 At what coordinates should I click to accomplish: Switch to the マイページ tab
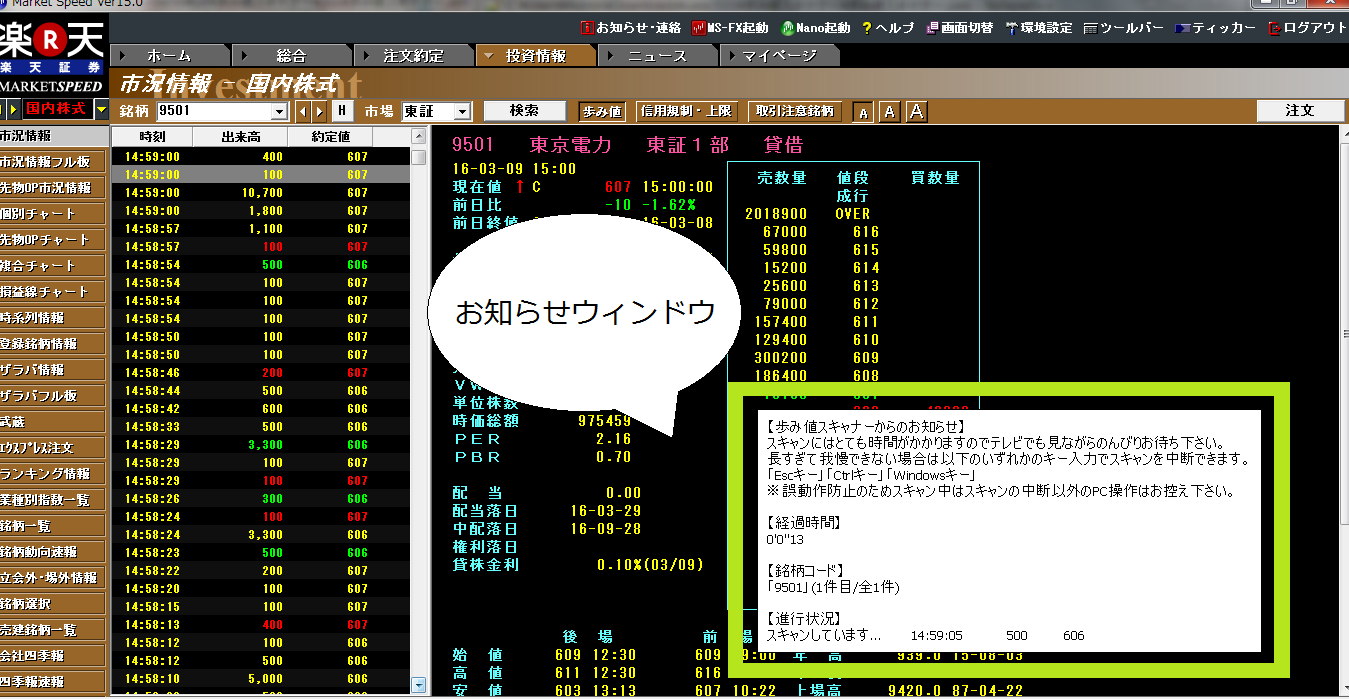point(779,56)
